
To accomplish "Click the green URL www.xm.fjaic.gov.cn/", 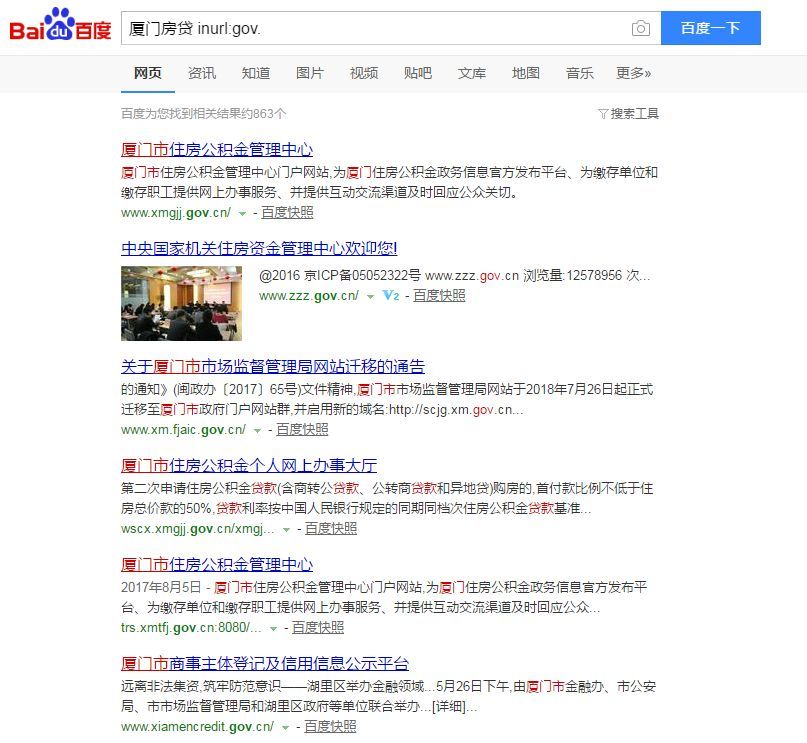I will [x=184, y=430].
